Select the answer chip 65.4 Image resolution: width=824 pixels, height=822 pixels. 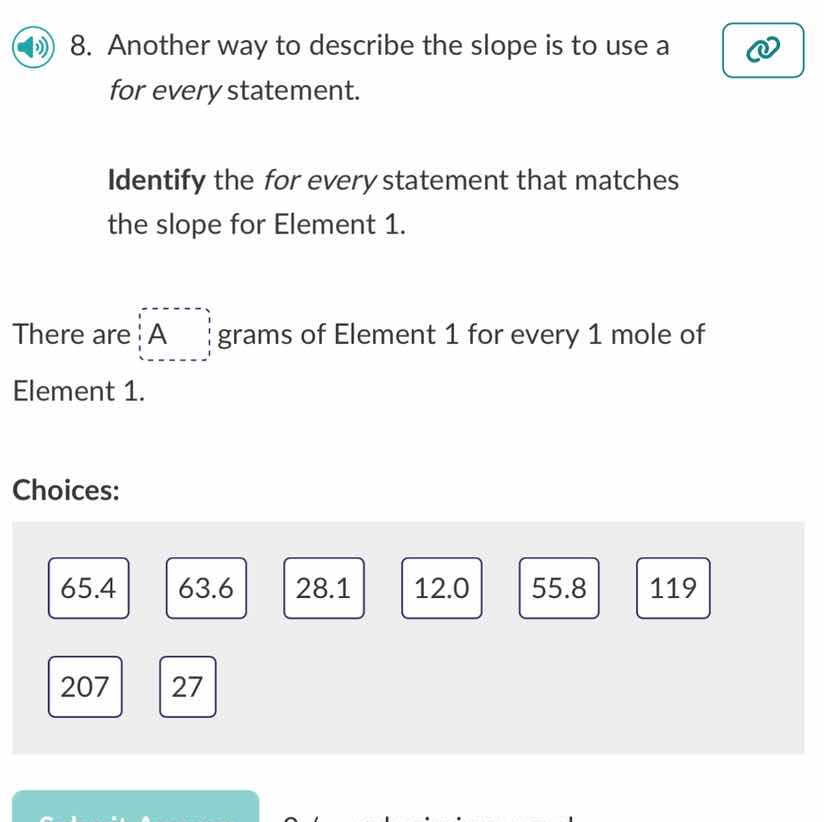click(x=88, y=589)
